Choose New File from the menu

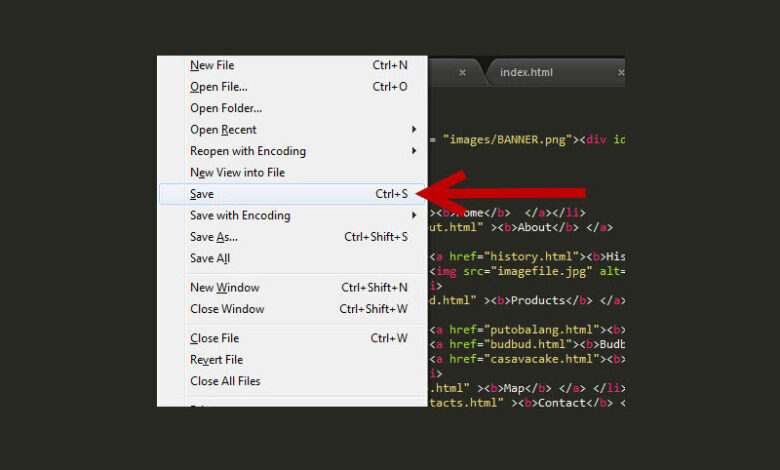coord(212,65)
